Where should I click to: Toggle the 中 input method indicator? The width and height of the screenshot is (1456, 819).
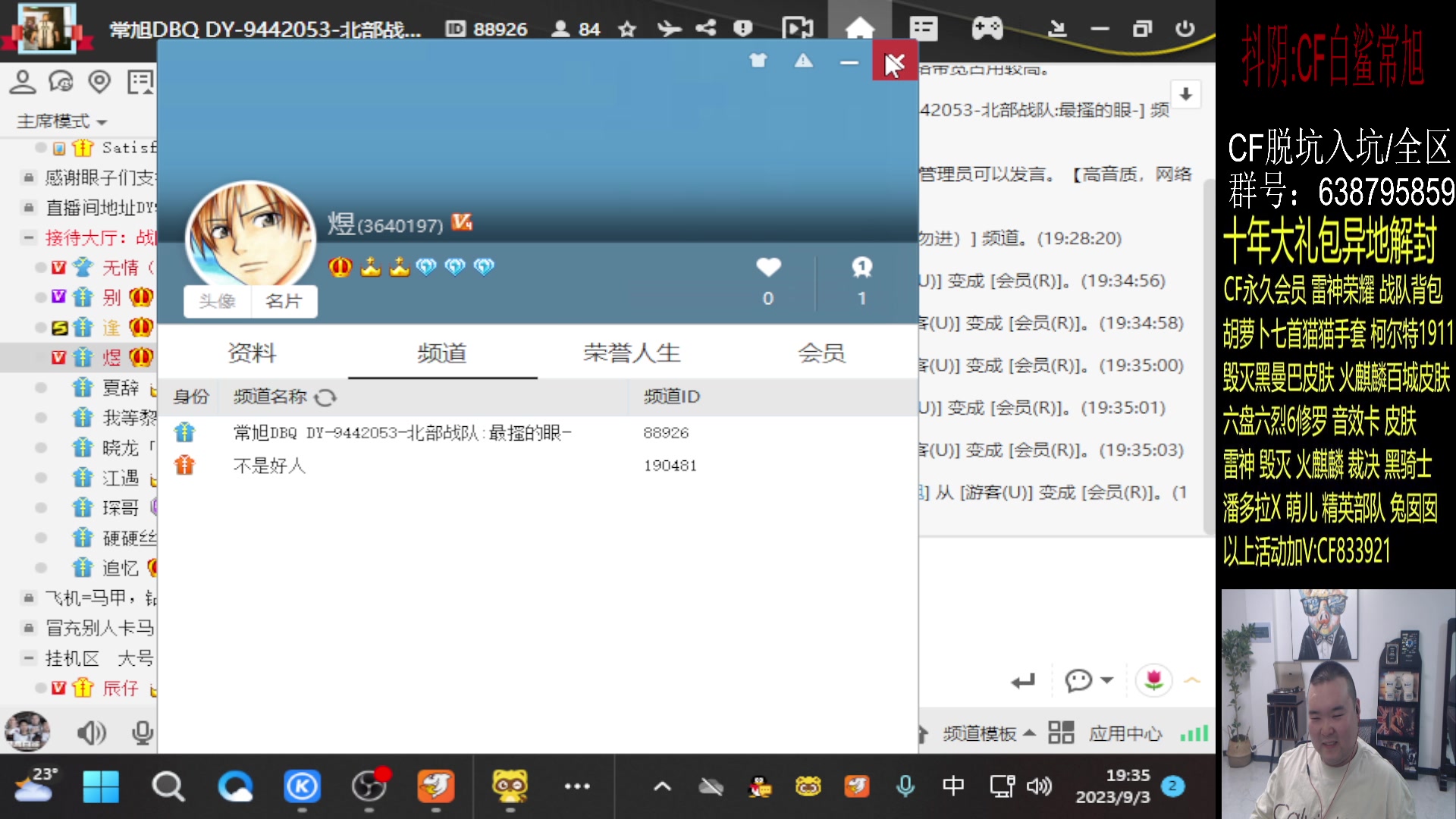(953, 786)
